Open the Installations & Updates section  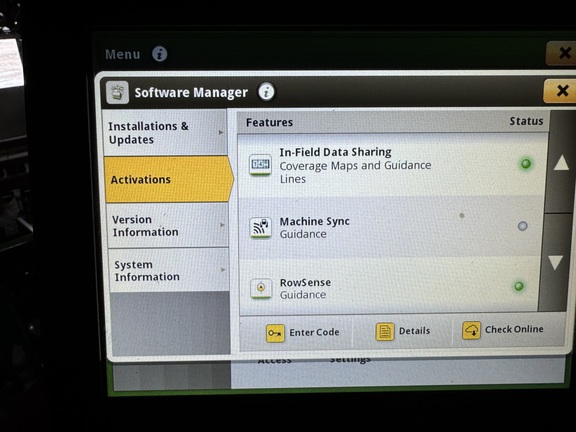point(165,132)
